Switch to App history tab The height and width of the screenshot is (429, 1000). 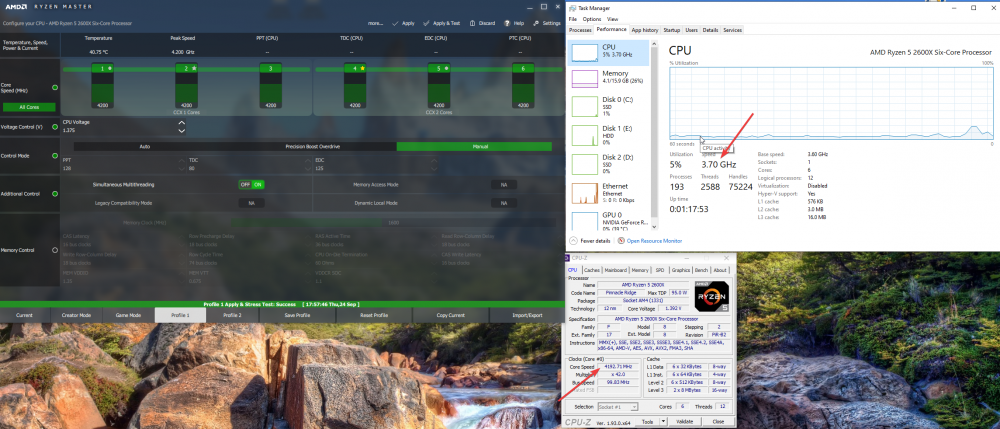[645, 30]
